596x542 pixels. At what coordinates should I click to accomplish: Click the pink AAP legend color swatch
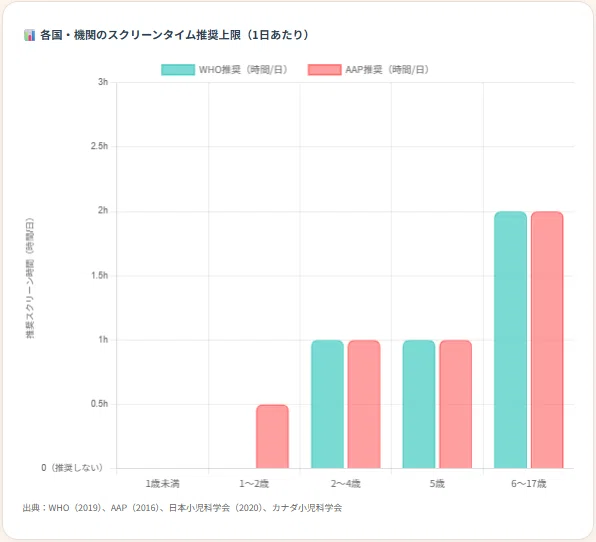coord(325,70)
